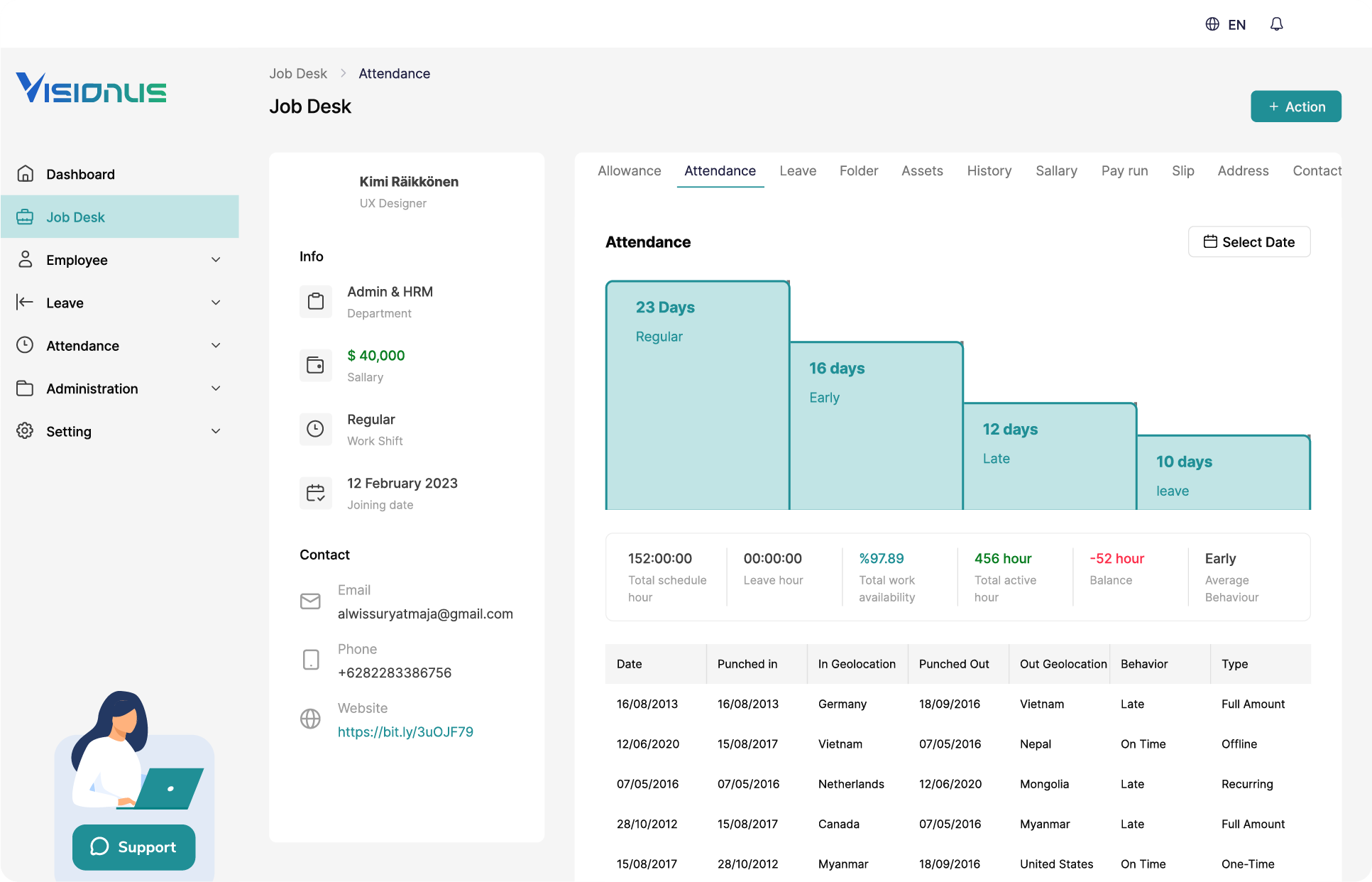
Task: Open the https://bit.ly/3uOJF79 website link
Action: click(x=405, y=731)
